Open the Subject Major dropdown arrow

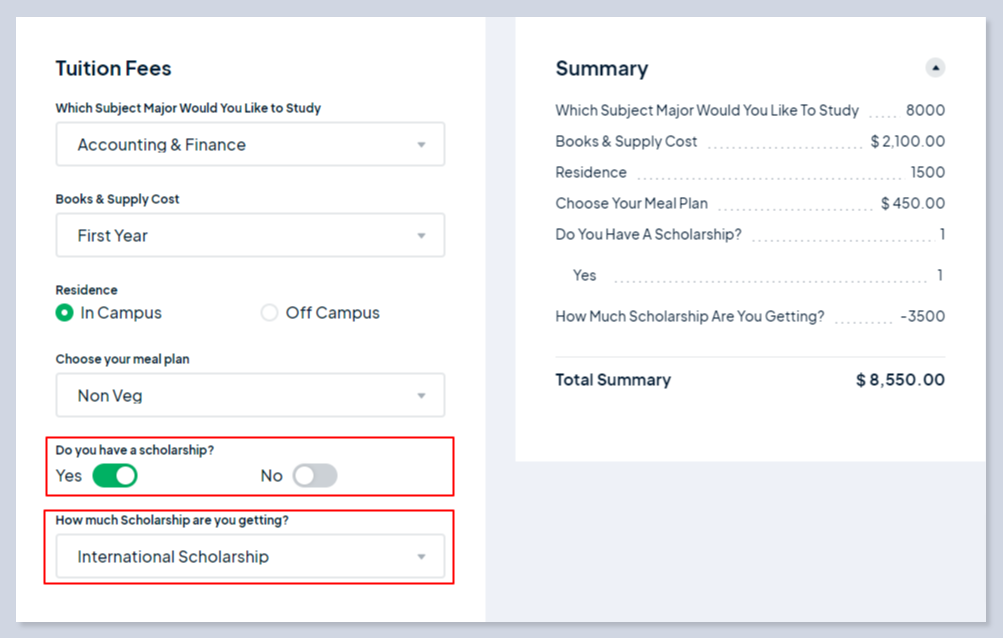click(421, 145)
